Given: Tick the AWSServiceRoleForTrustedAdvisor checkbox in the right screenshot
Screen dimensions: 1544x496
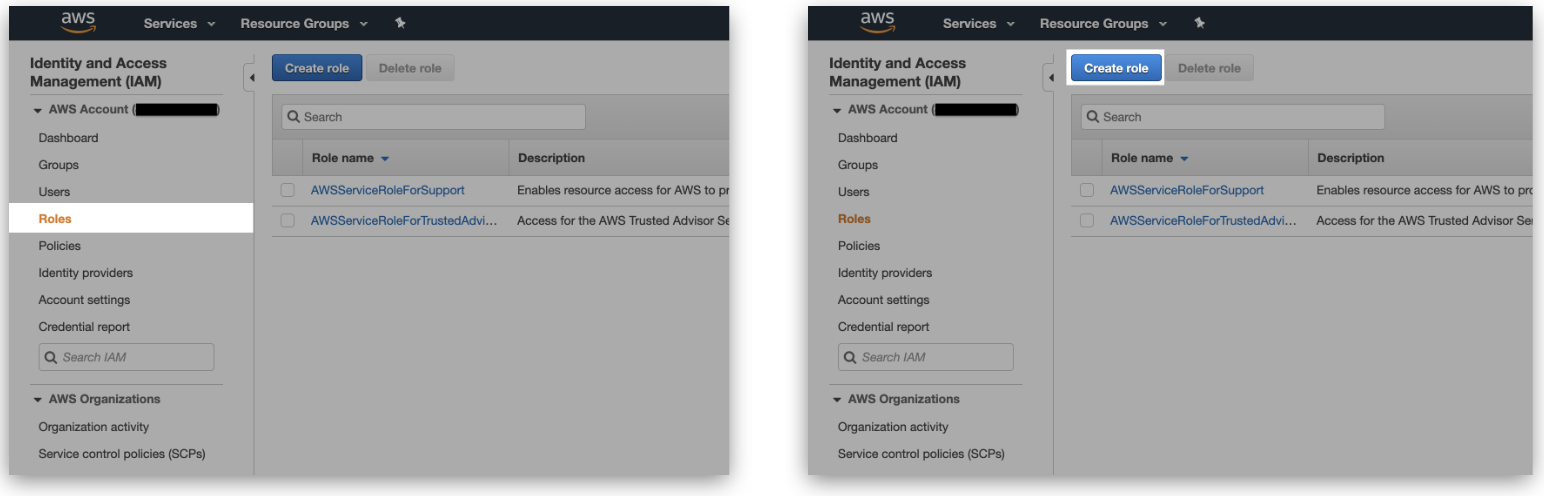Looking at the screenshot, I should pyautogui.click(x=1087, y=220).
